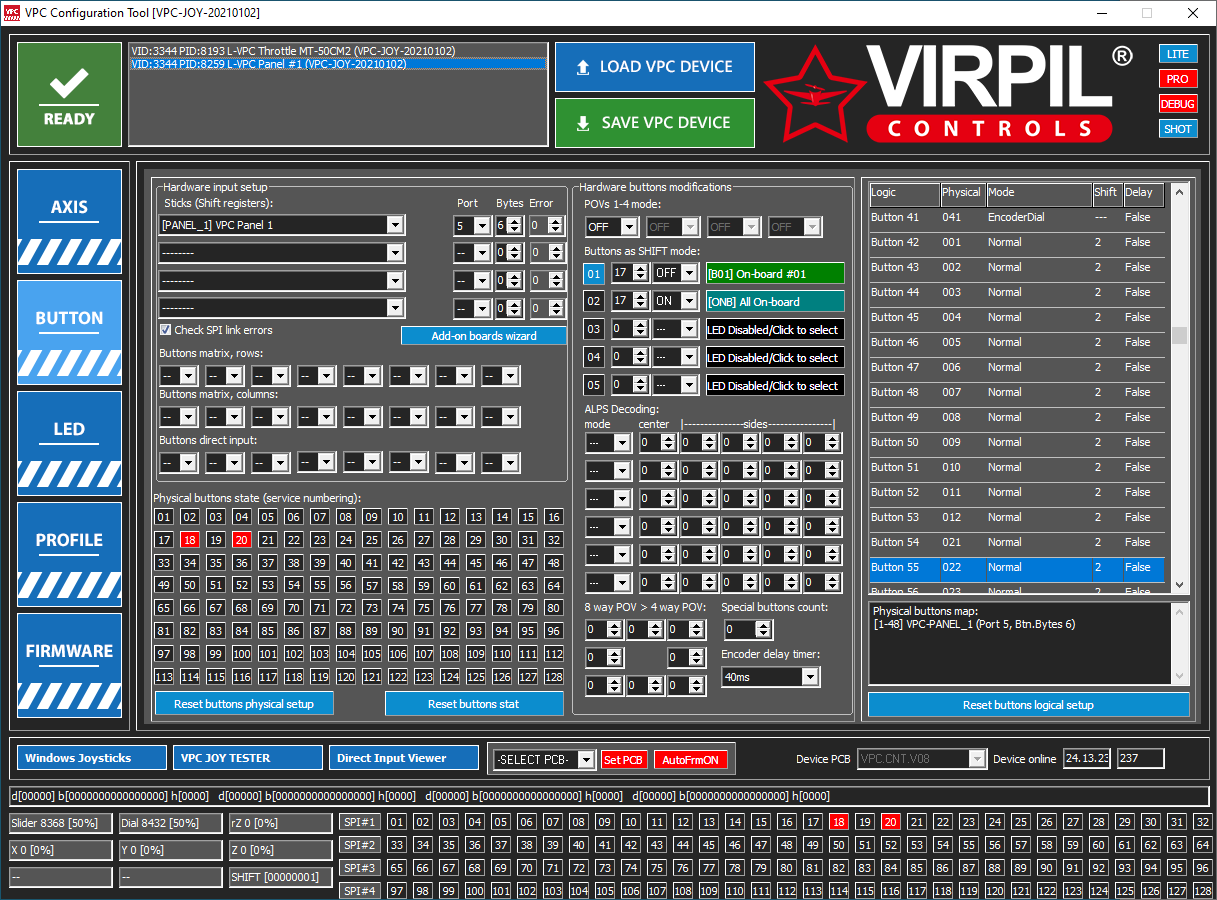Click red Set PCB button
This screenshot has width=1217, height=900.
coord(624,760)
